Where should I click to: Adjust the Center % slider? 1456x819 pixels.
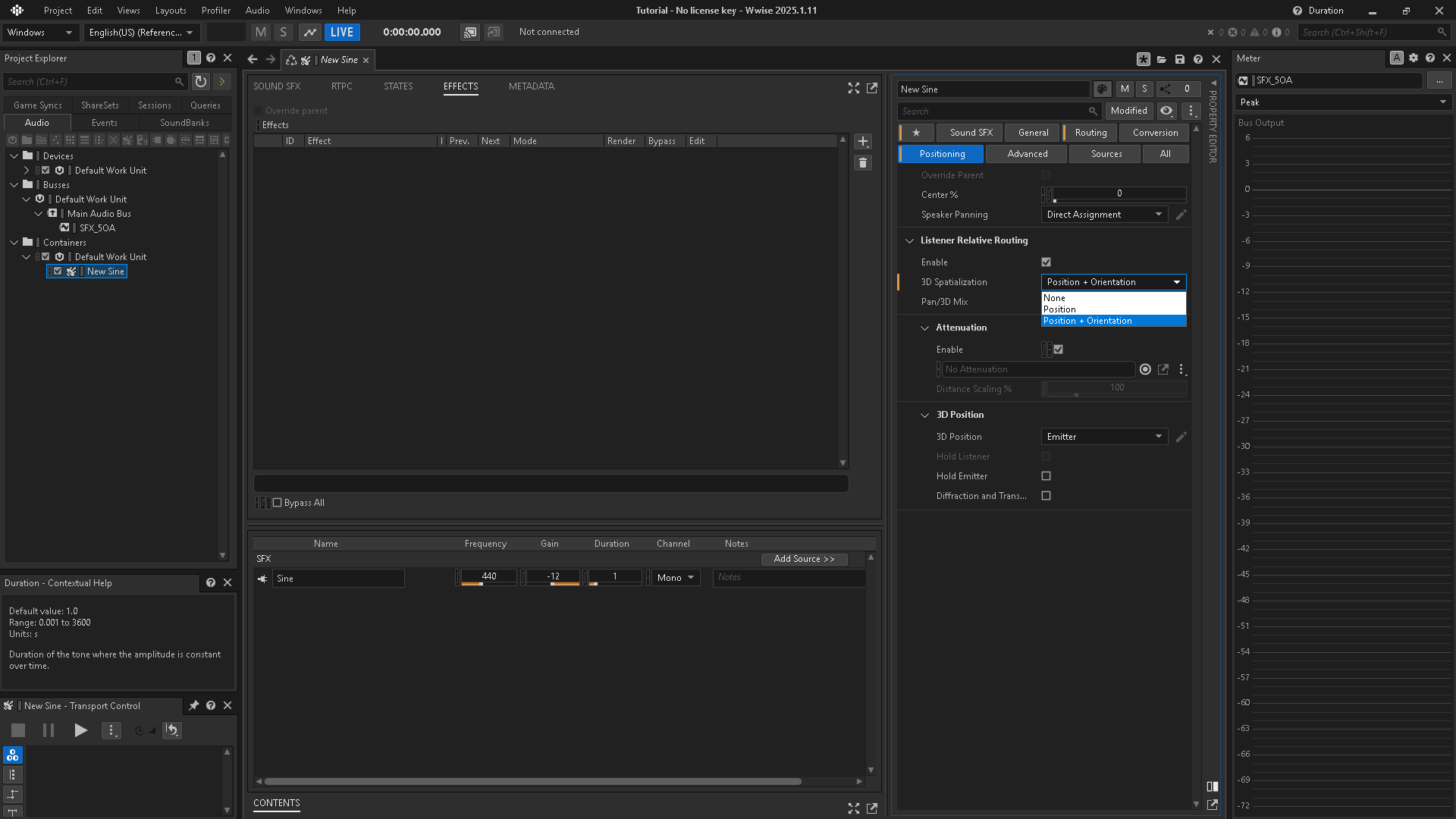pyautogui.click(x=1119, y=195)
